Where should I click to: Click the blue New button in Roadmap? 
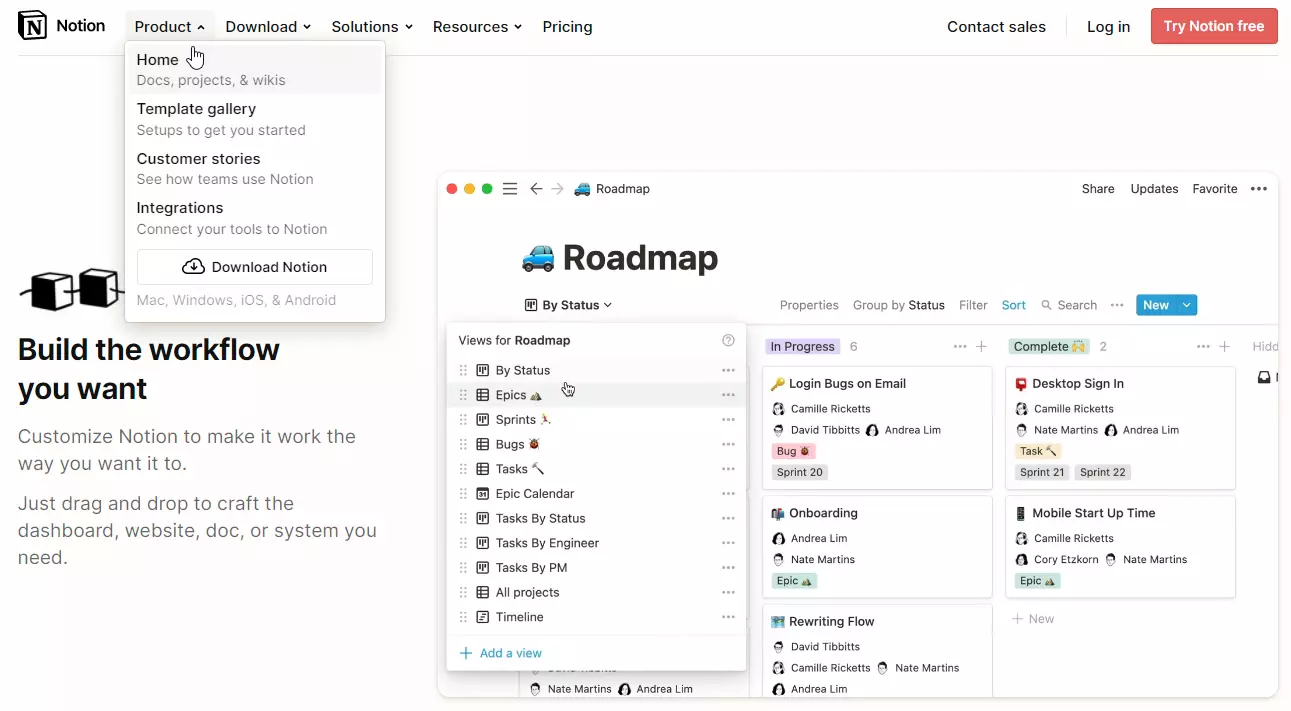pyautogui.click(x=1156, y=305)
